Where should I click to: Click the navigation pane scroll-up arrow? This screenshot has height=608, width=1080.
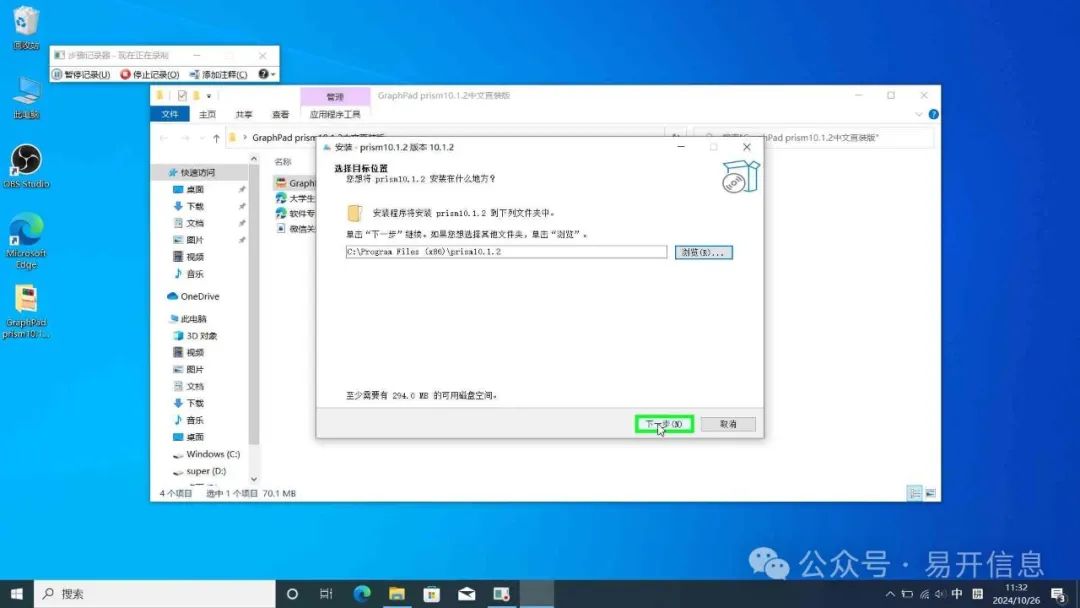(253, 159)
